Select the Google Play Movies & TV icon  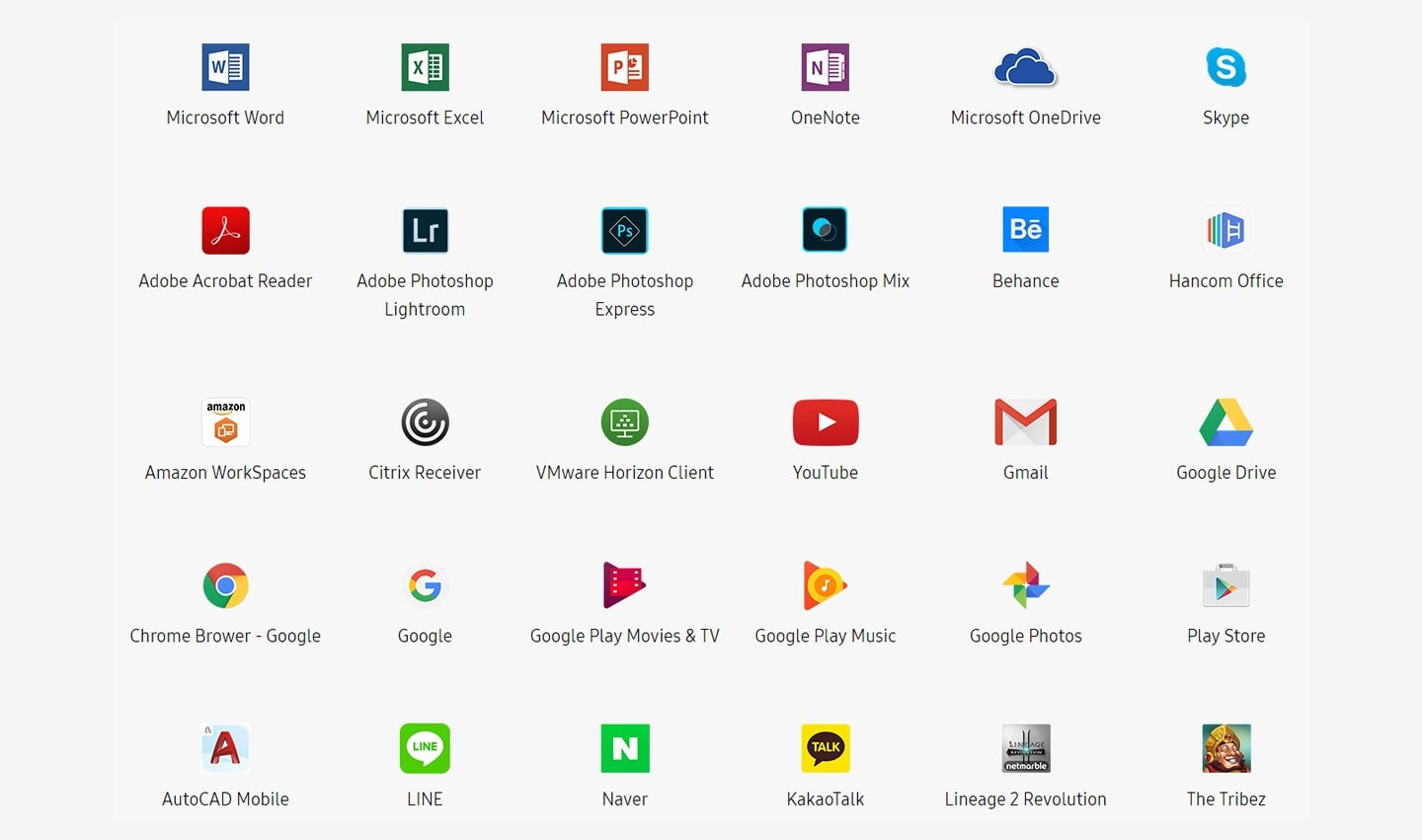[625, 585]
